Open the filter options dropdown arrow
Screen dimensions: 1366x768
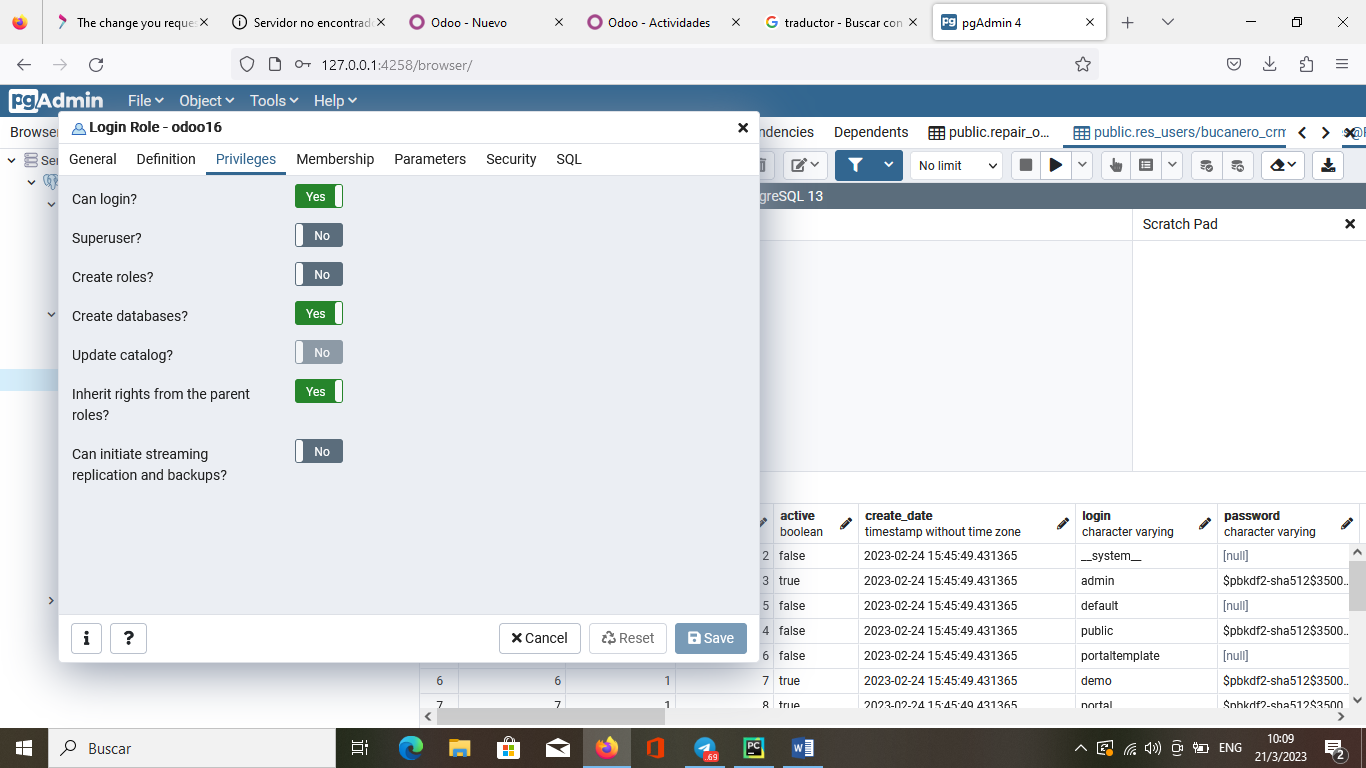889,165
